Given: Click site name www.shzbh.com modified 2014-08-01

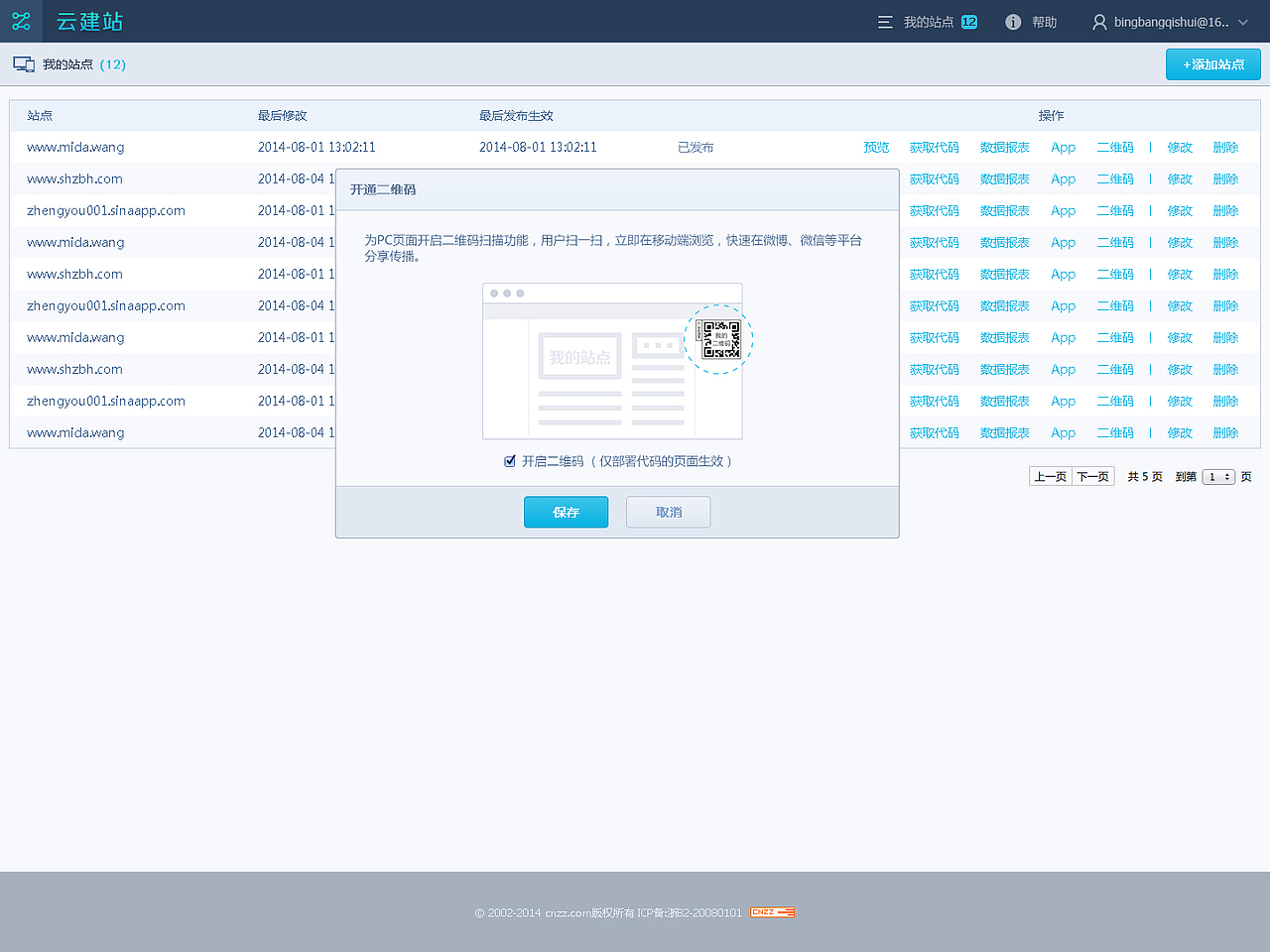Looking at the screenshot, I should tap(74, 274).
